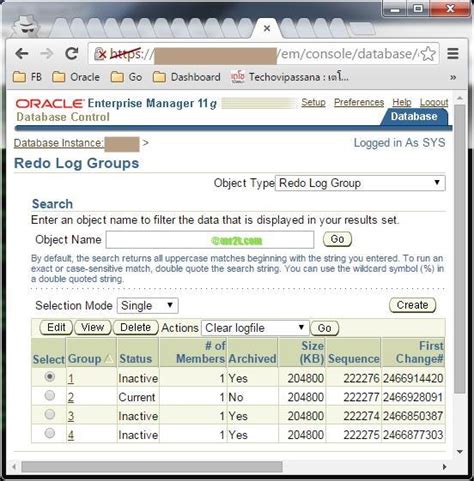Open the Actions Clear logfile dropdown
474x481 pixels.
click(x=255, y=328)
